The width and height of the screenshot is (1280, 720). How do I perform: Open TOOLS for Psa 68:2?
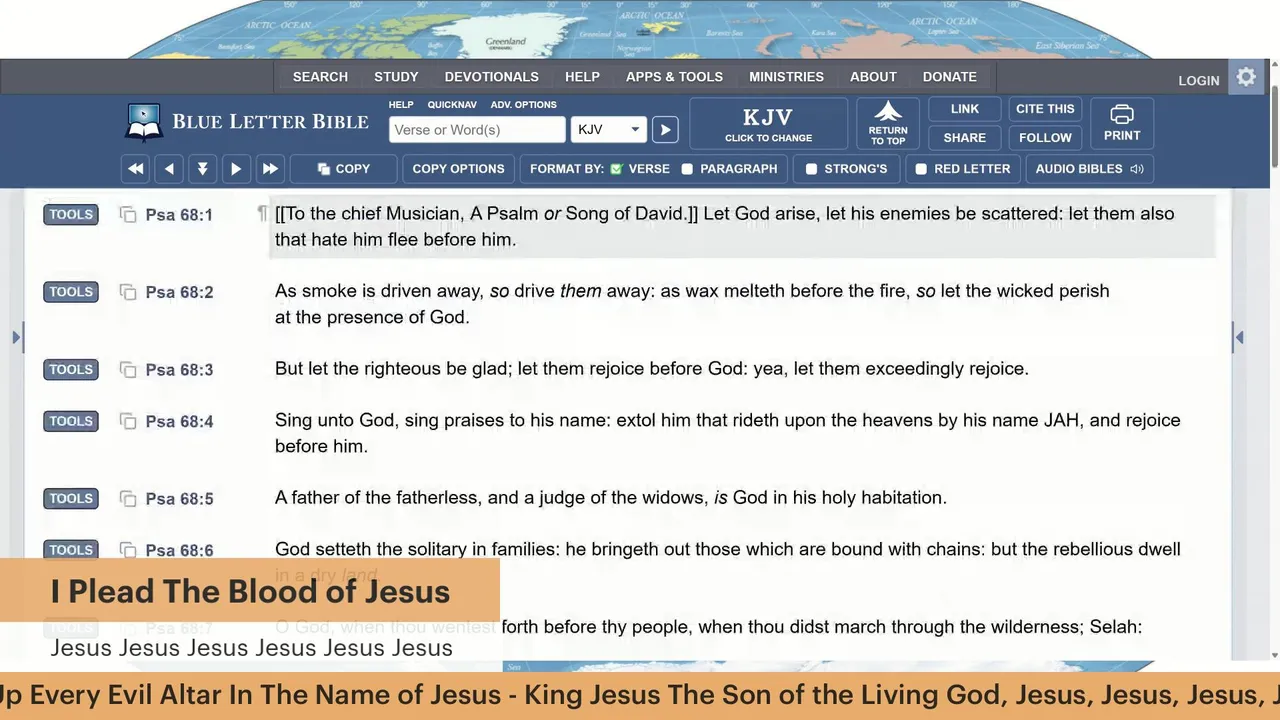pos(71,292)
